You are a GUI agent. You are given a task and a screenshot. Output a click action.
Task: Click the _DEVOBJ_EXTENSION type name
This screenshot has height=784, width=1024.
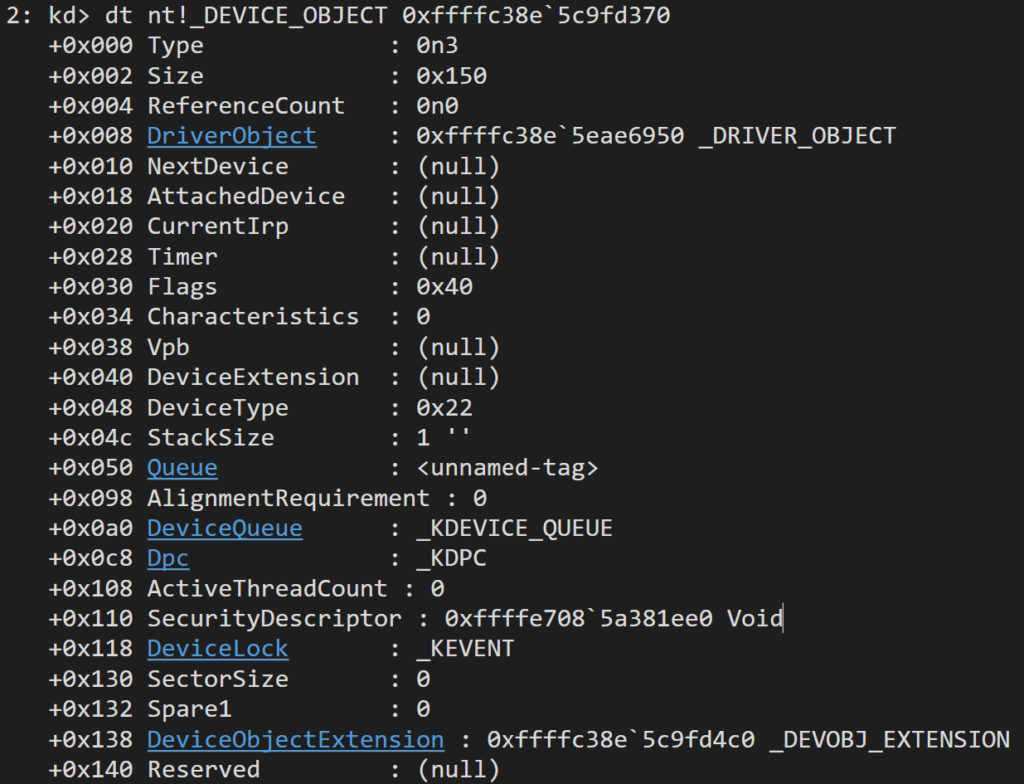tap(889, 740)
